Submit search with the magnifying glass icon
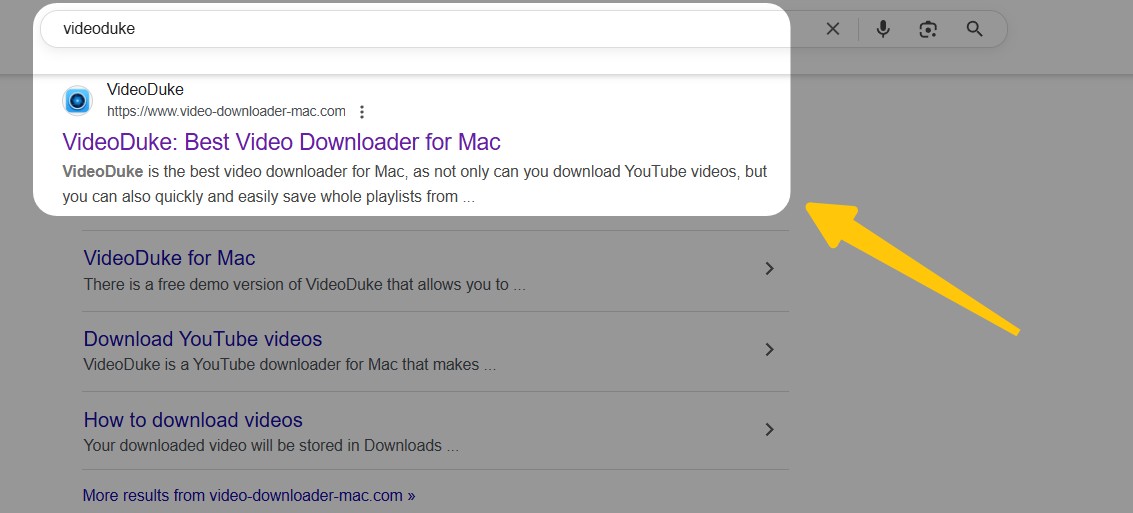Screen dimensions: 1133x513 click(975, 29)
